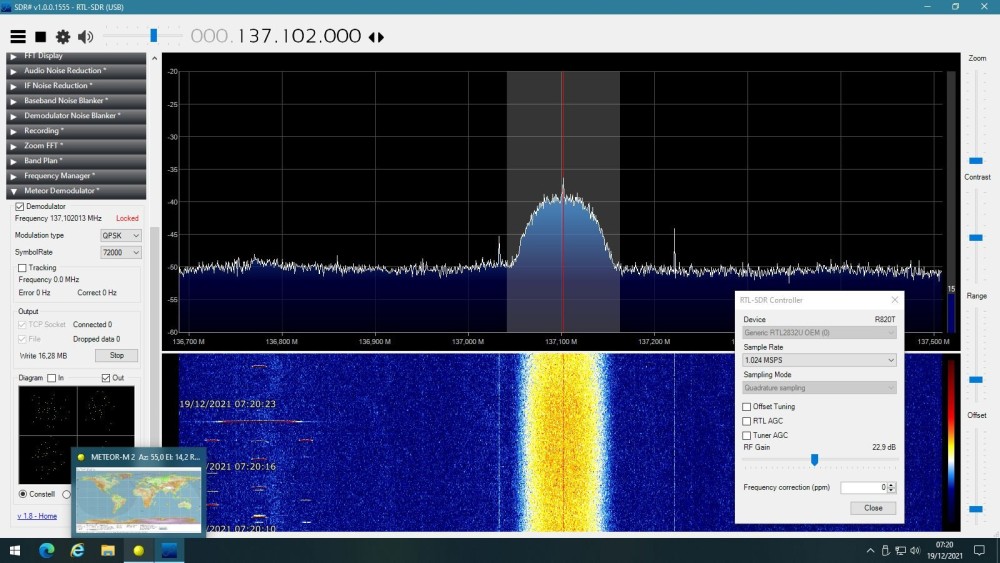Uncheck the Demodulator checkbox

(x=20, y=207)
